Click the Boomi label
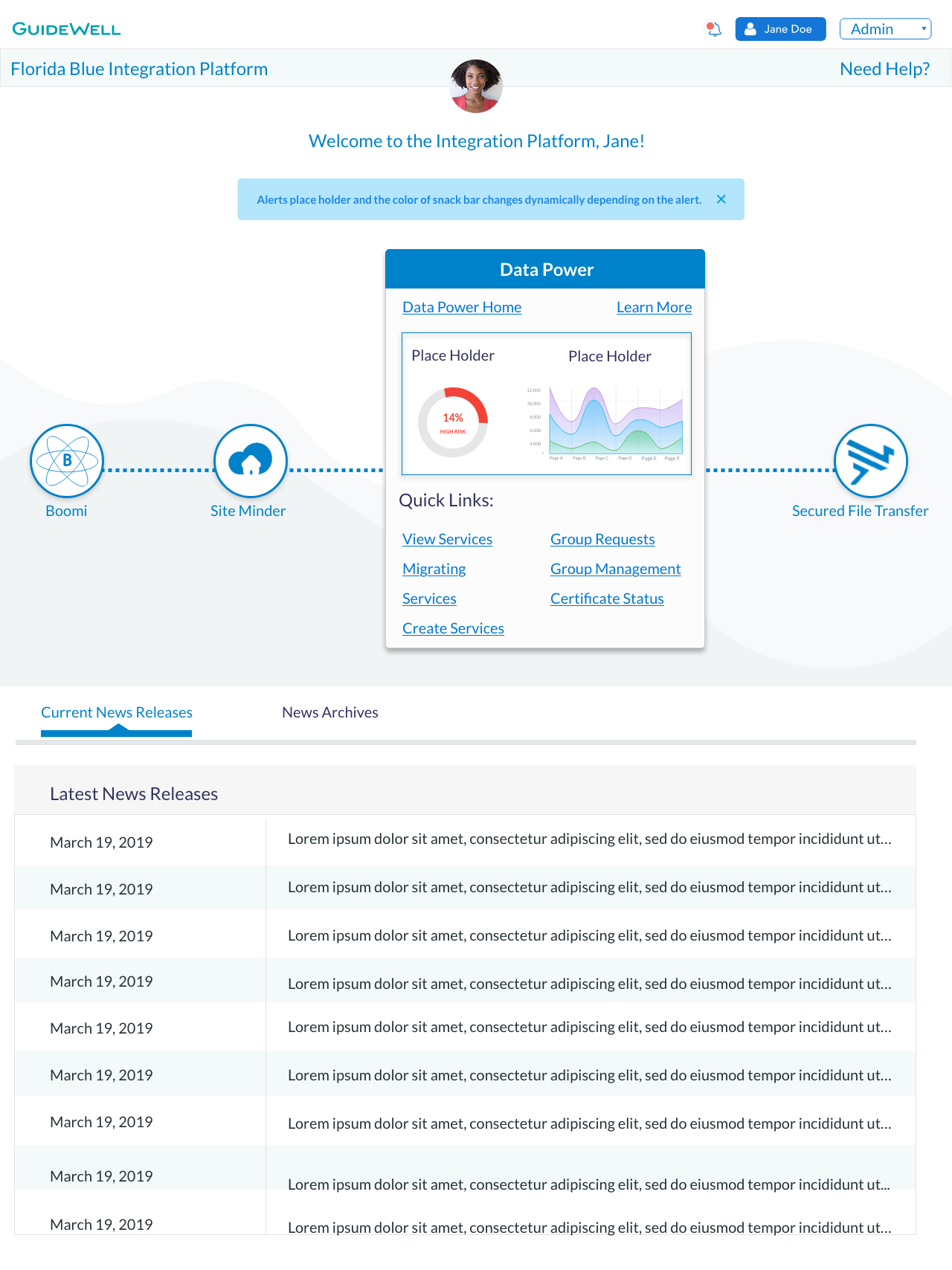This screenshot has width=952, height=1270. coord(66,511)
